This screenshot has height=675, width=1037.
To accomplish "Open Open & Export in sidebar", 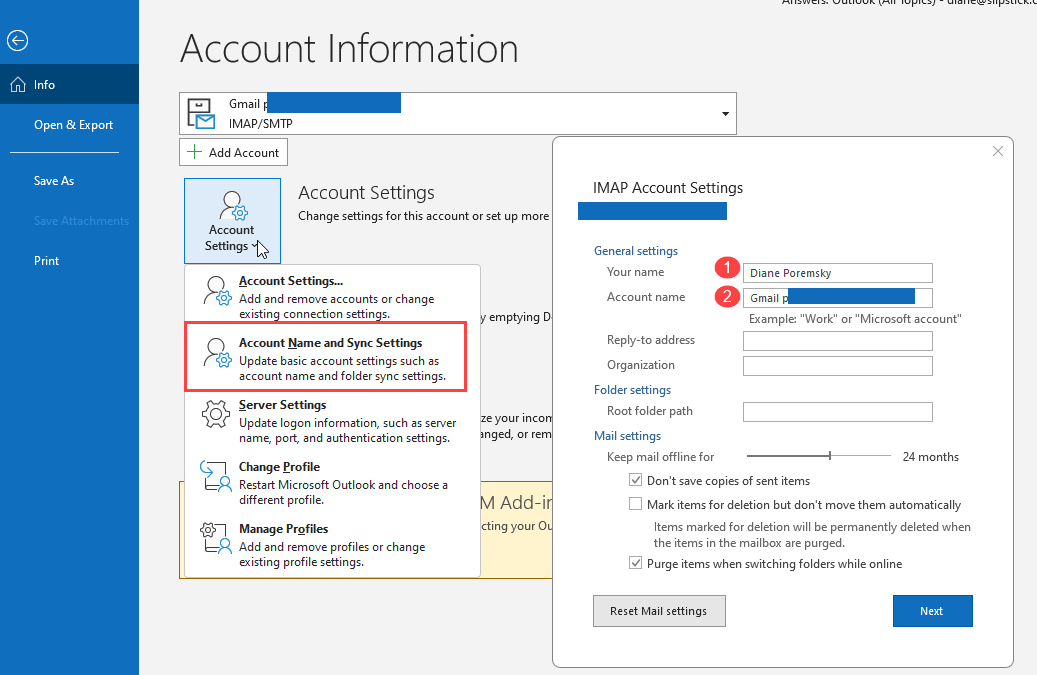I will pos(73,125).
